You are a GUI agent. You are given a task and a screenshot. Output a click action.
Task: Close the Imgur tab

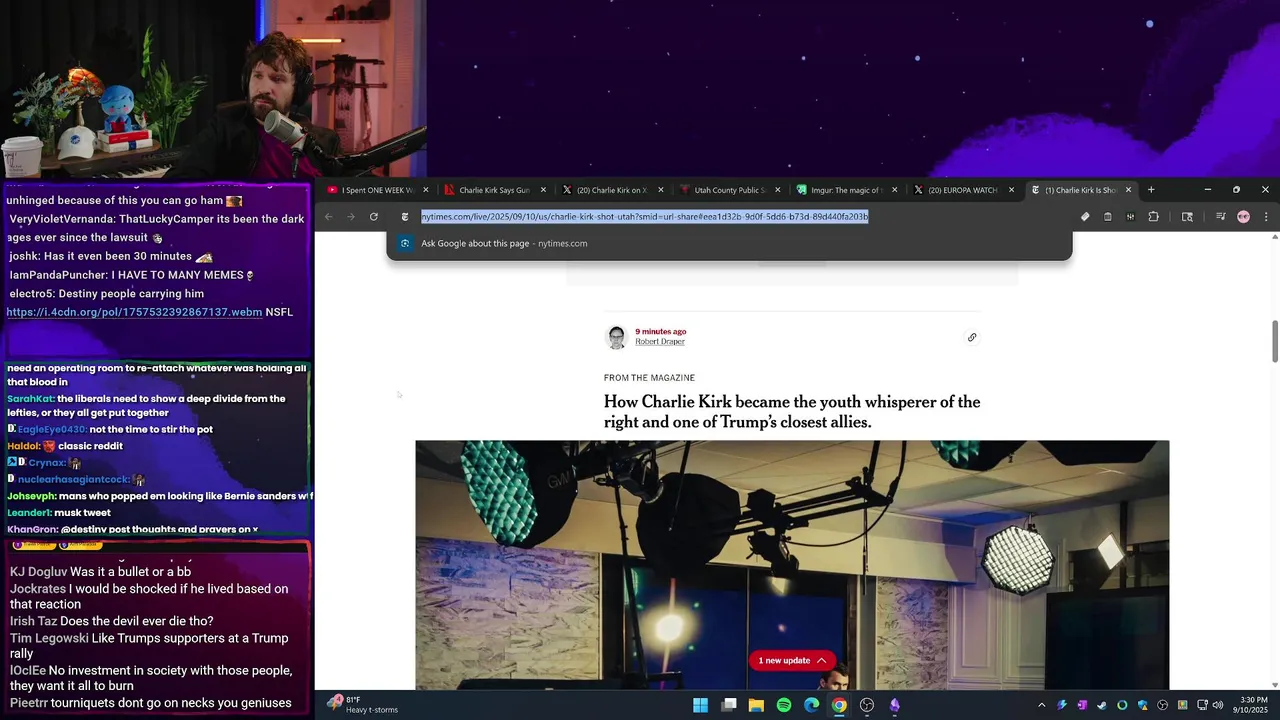click(895, 190)
